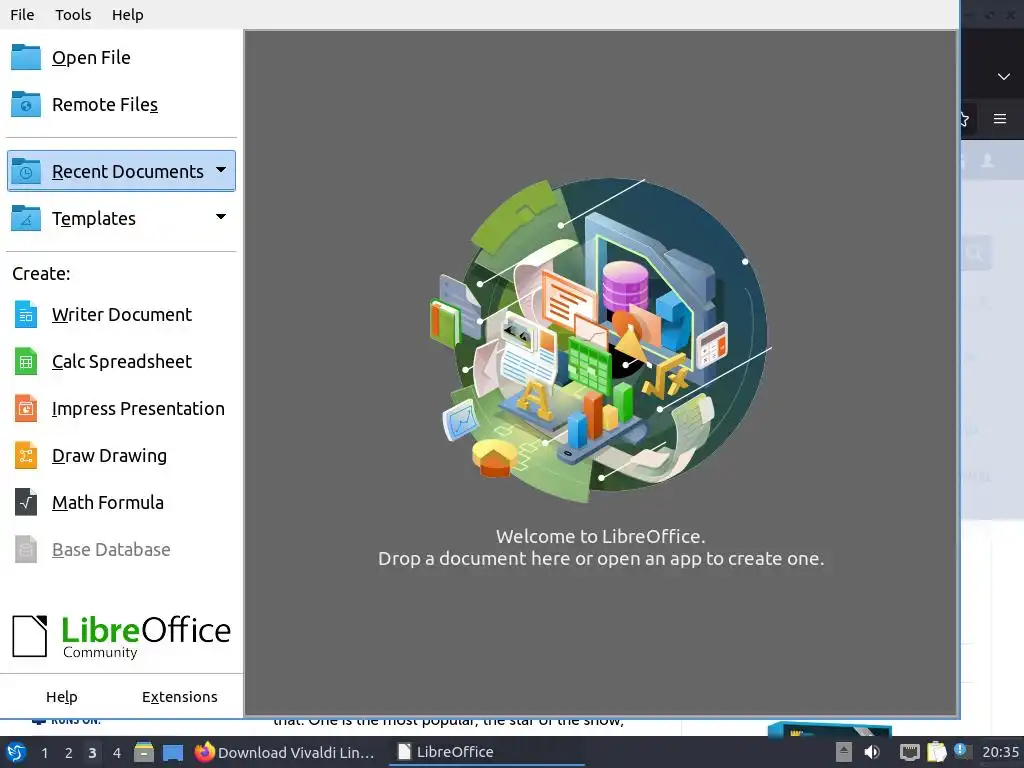Click the Base Database entry
Viewport: 1024px width, 768px height.
pos(121,550)
